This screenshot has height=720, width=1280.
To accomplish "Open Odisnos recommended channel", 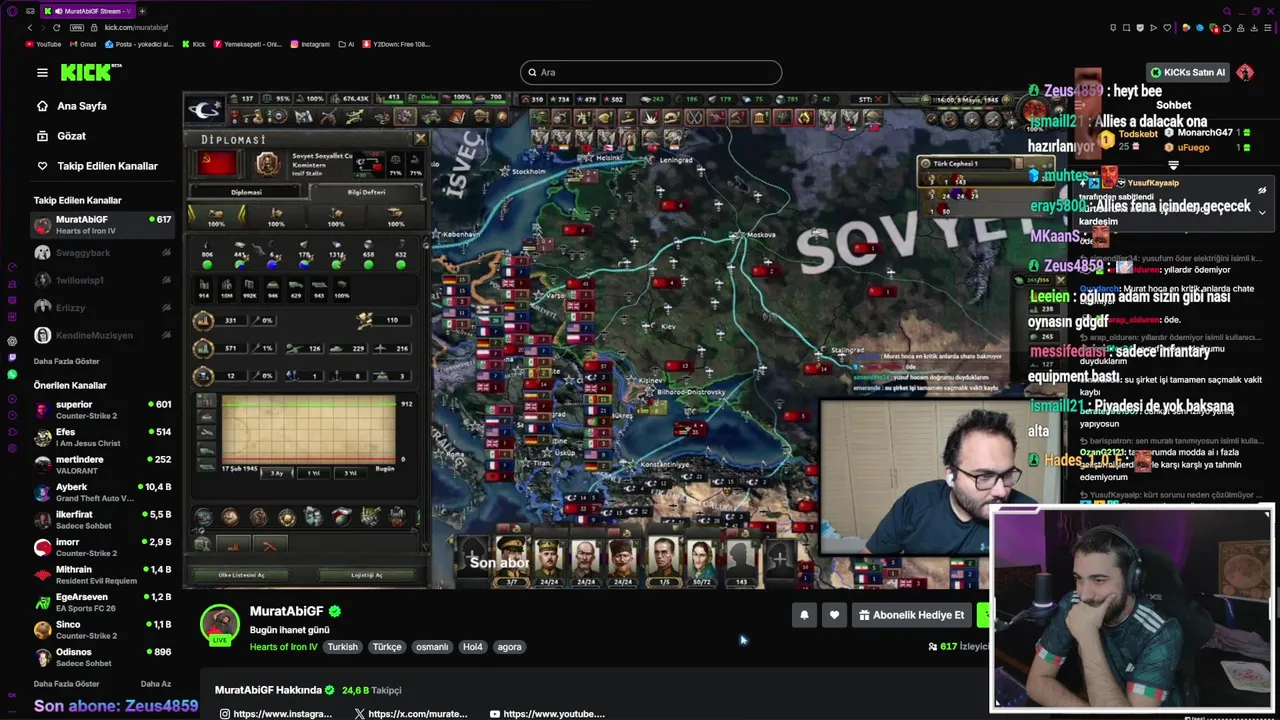I will 103,657.
